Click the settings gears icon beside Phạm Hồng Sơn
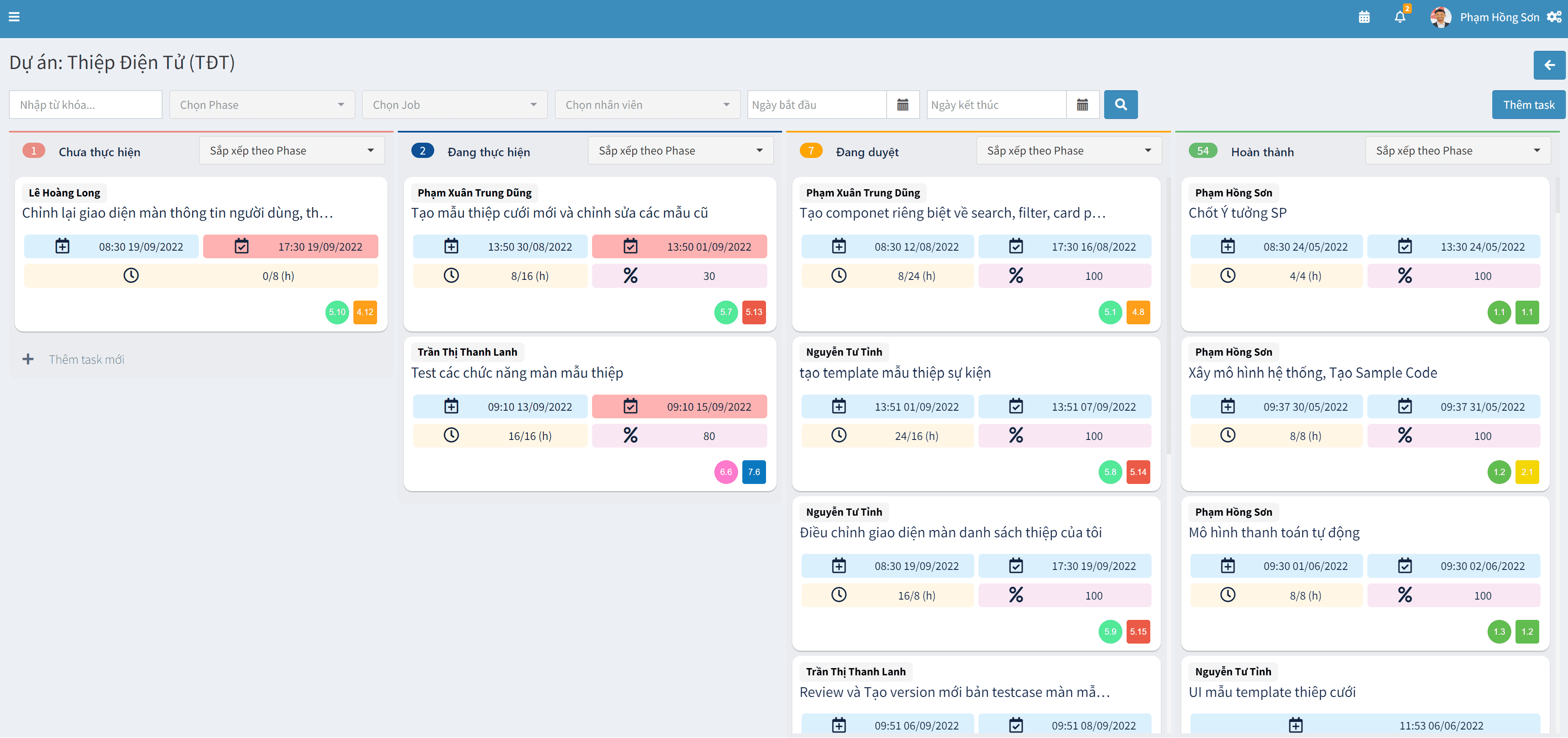The height and width of the screenshot is (738, 1568). coord(1554,17)
